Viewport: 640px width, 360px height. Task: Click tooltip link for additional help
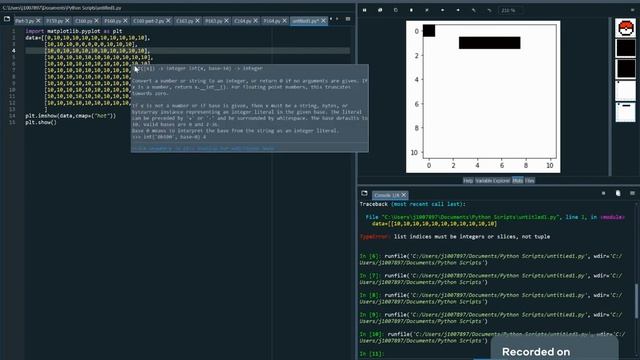203,148
